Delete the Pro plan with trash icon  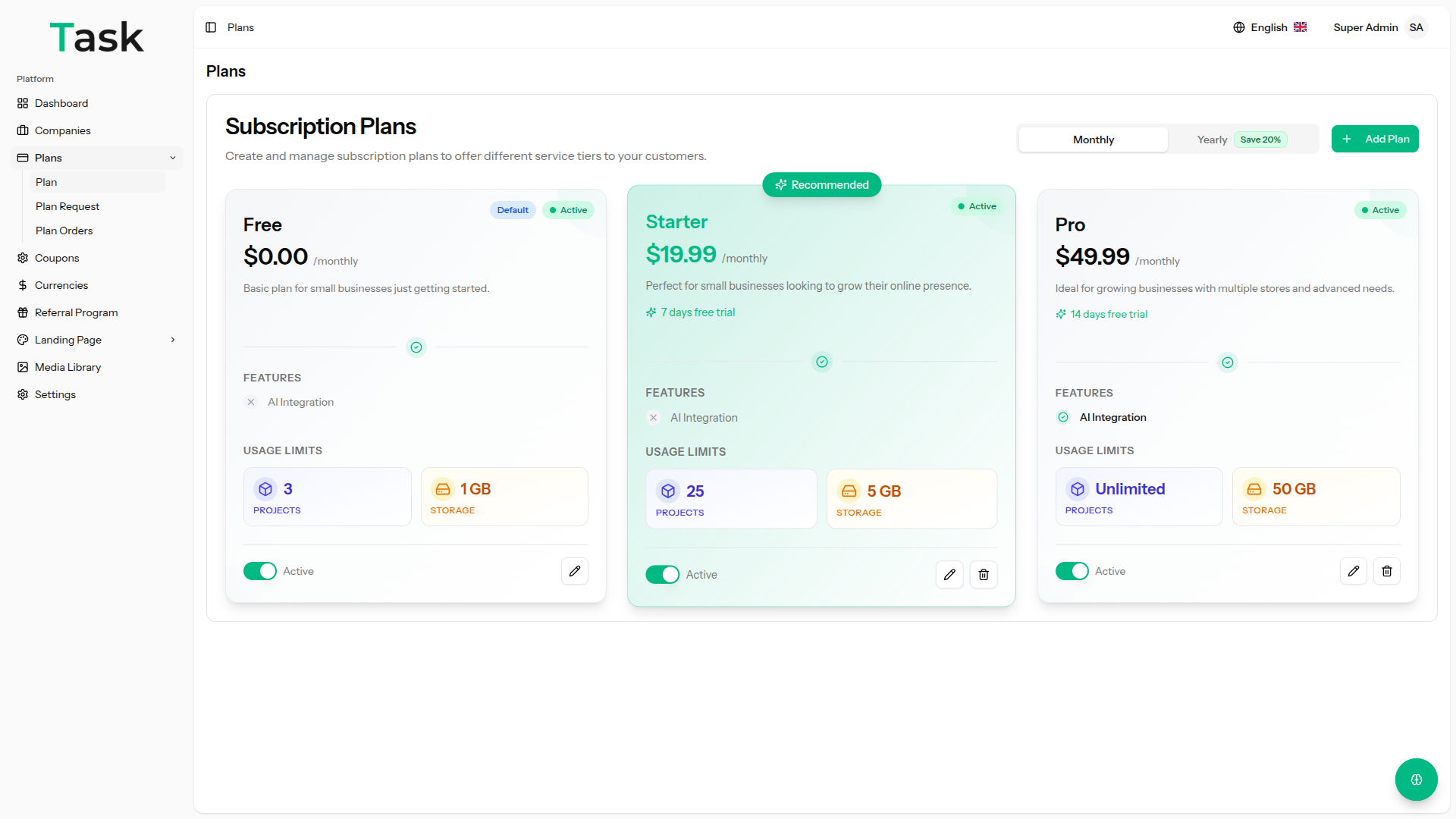click(1387, 571)
